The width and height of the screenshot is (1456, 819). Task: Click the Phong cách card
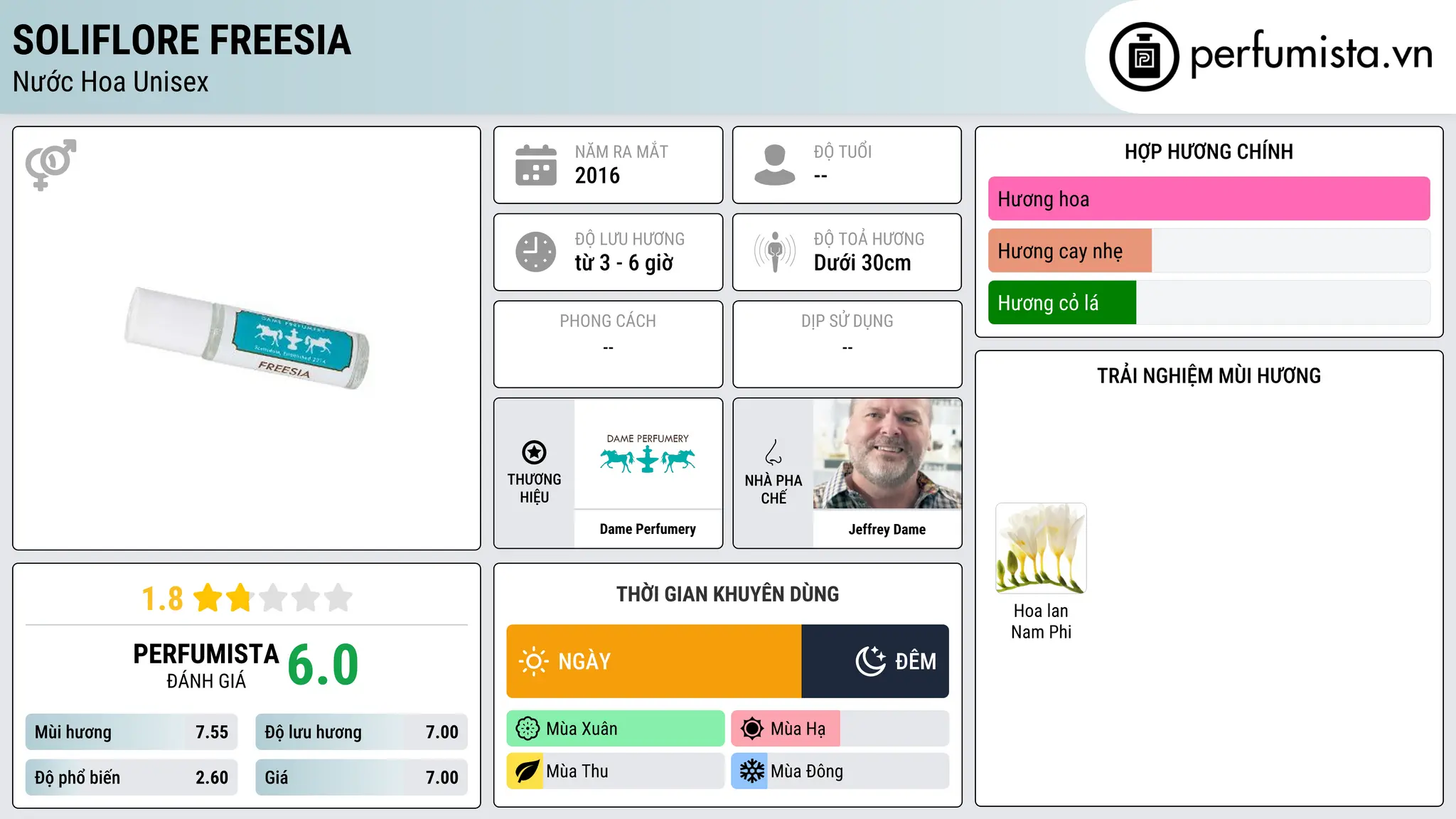pos(608,344)
